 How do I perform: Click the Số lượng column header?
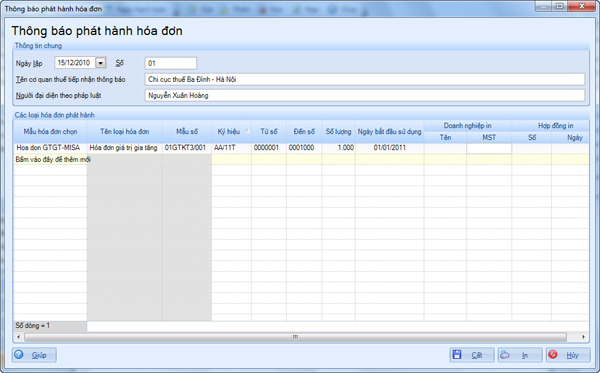[339, 132]
